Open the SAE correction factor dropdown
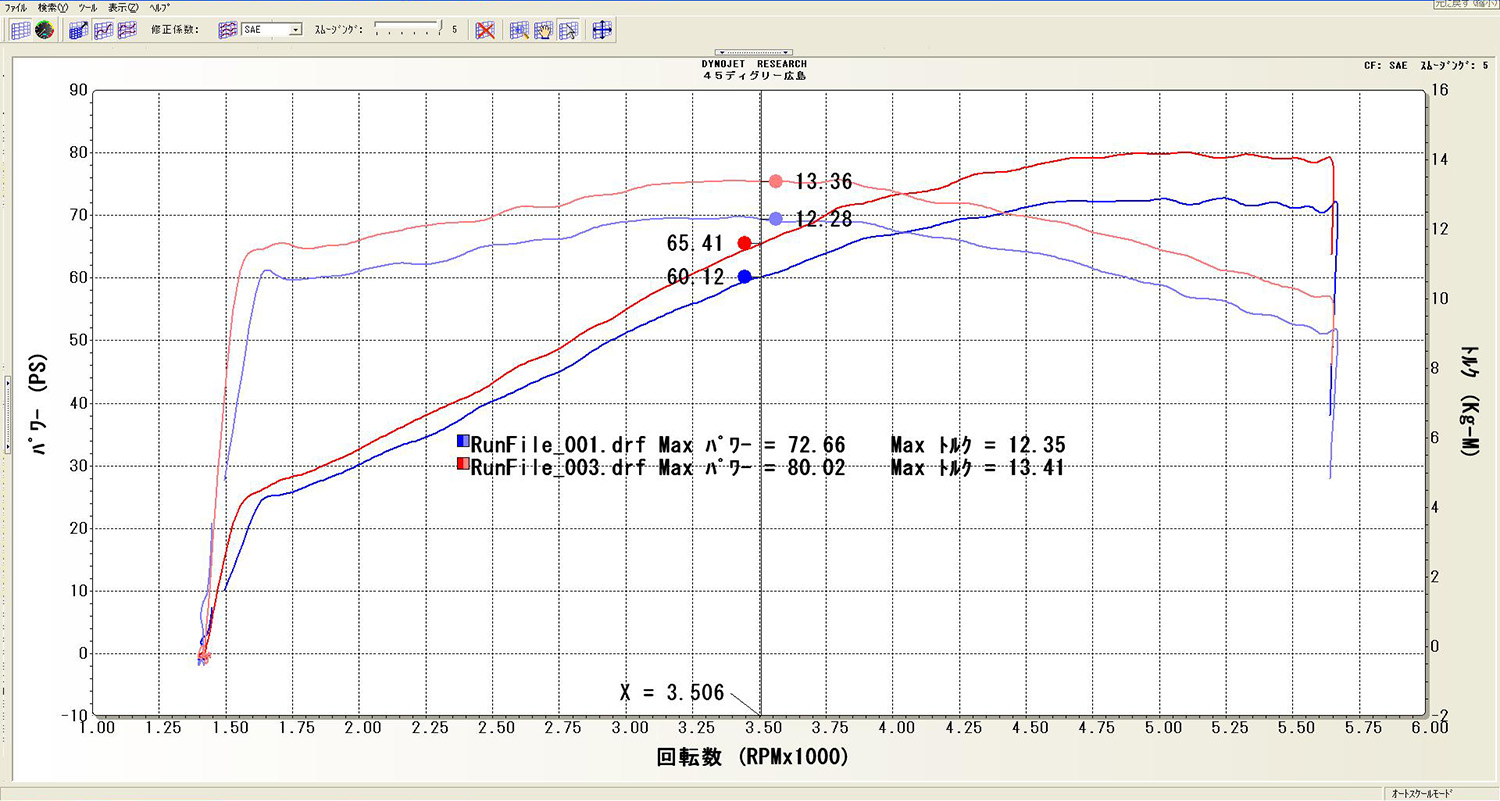Image resolution: width=1500 pixels, height=801 pixels. coord(295,30)
